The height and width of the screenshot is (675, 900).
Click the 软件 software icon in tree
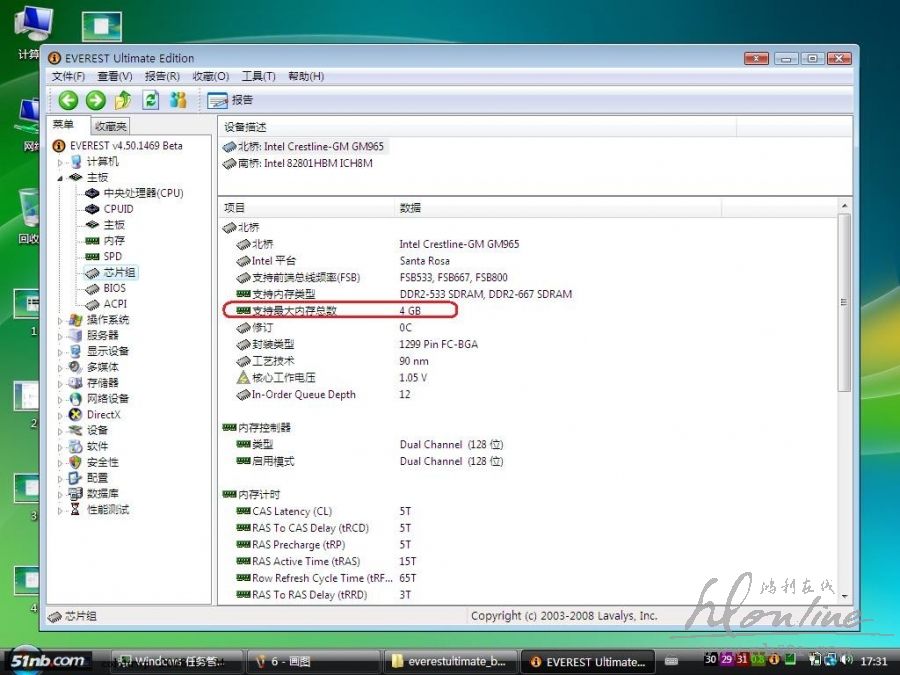75,446
